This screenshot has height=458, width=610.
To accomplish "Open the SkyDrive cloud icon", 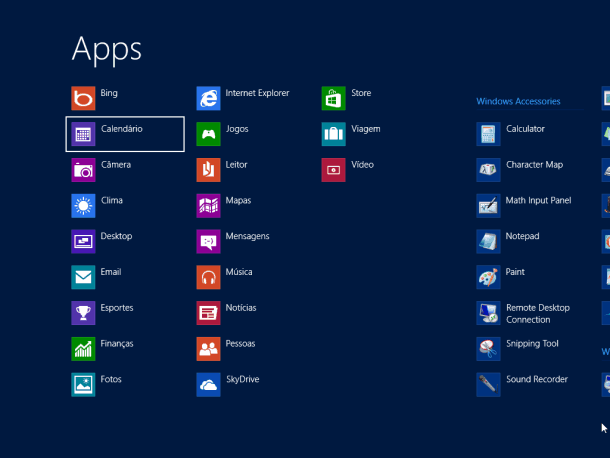I will tap(209, 384).
